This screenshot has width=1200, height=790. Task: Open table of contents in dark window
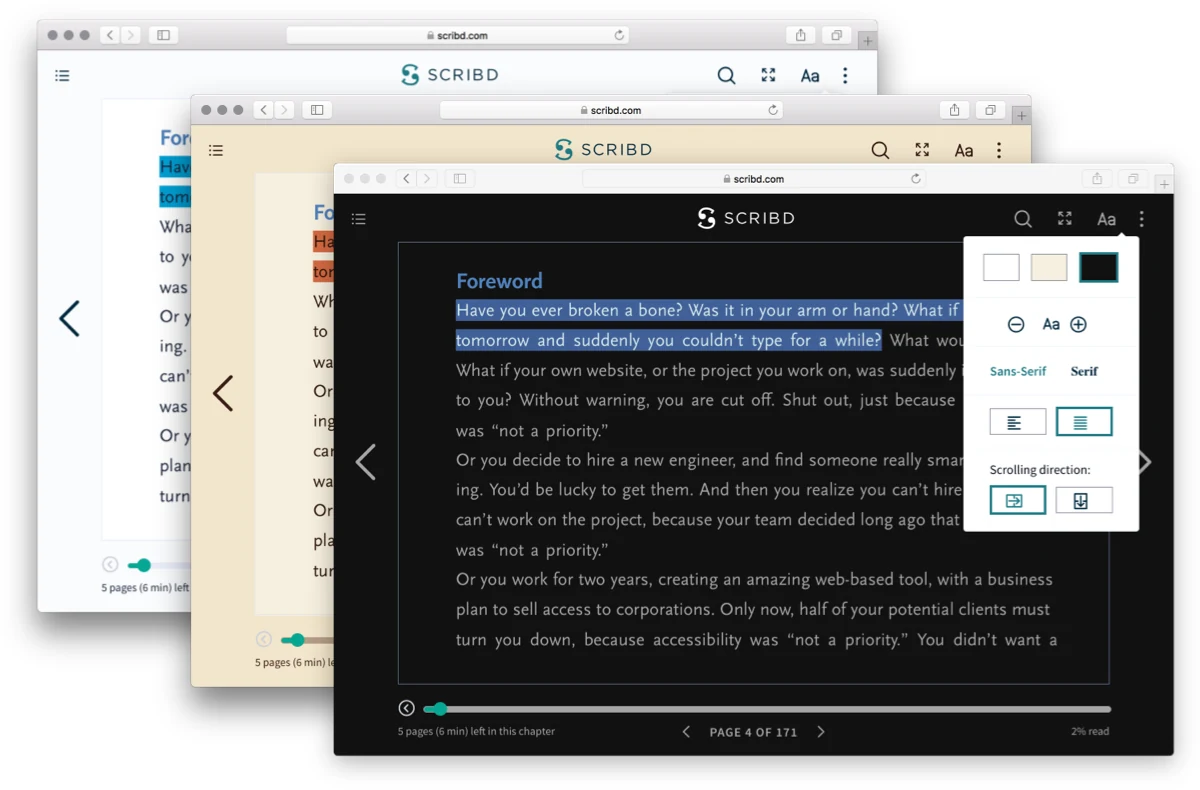tap(359, 219)
